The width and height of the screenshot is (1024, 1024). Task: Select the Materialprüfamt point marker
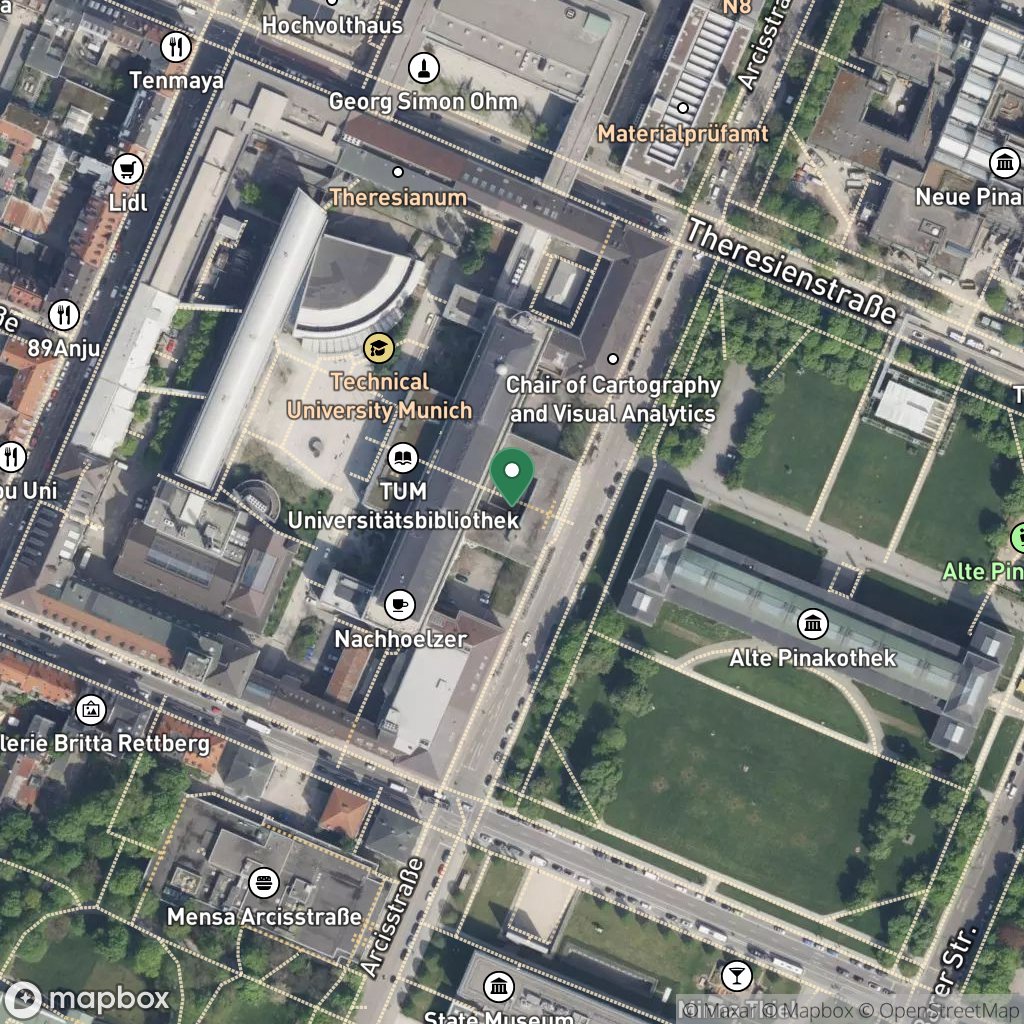coord(683,108)
